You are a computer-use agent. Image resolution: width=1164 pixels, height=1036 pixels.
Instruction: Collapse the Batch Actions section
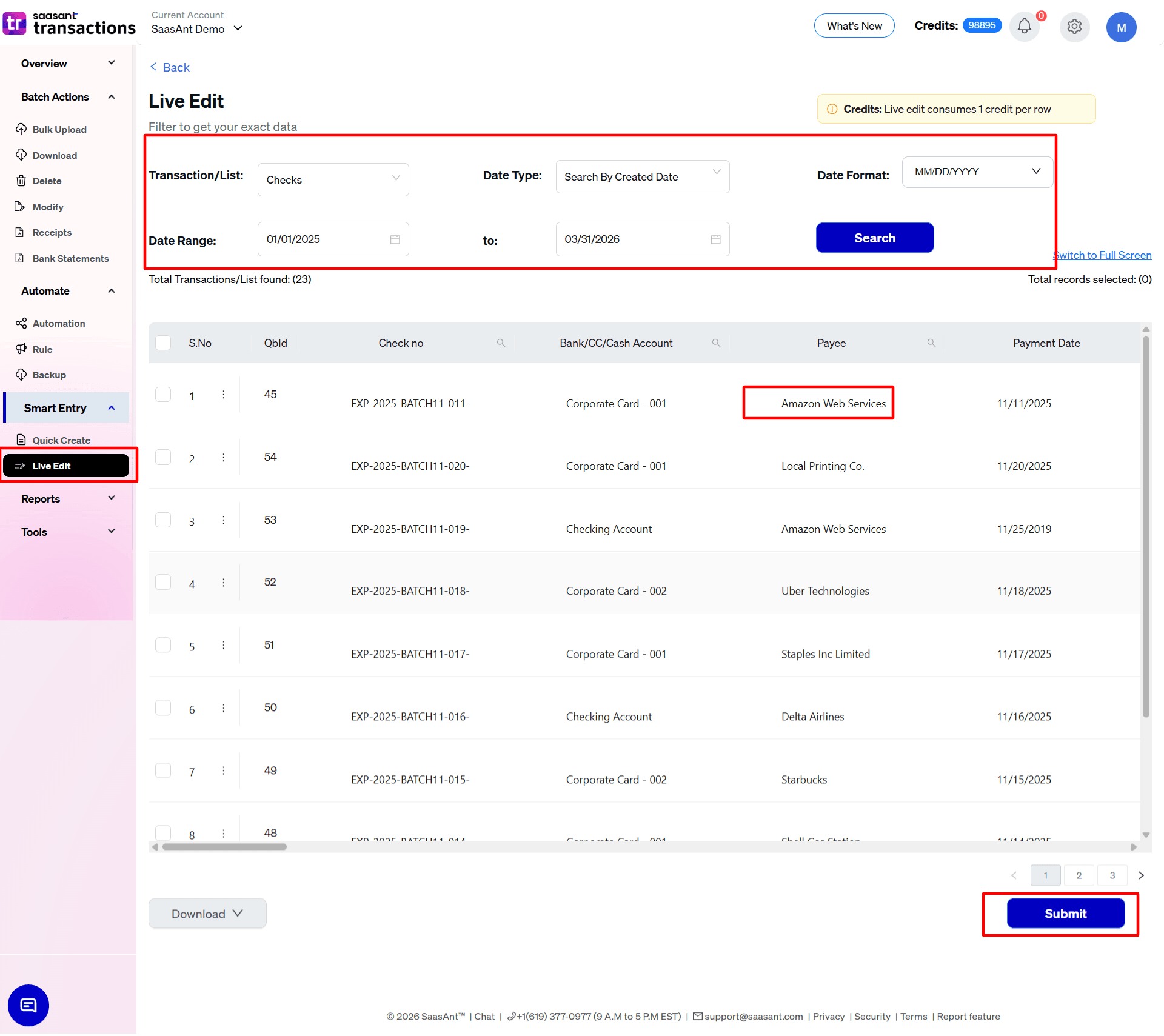[x=111, y=96]
